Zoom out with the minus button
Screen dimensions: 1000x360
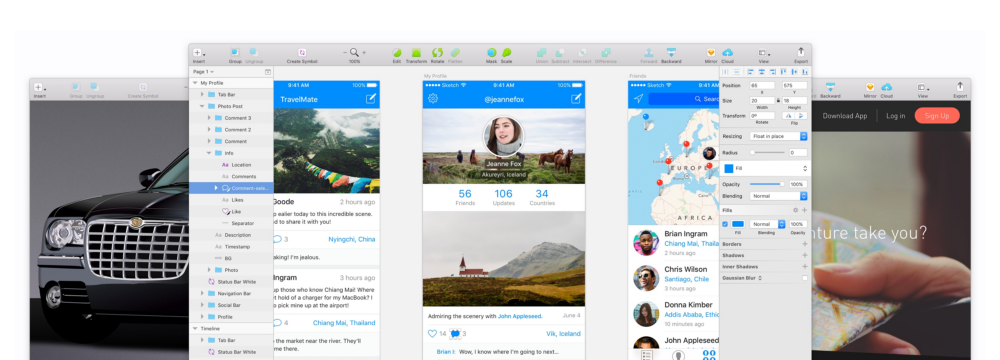click(x=345, y=52)
